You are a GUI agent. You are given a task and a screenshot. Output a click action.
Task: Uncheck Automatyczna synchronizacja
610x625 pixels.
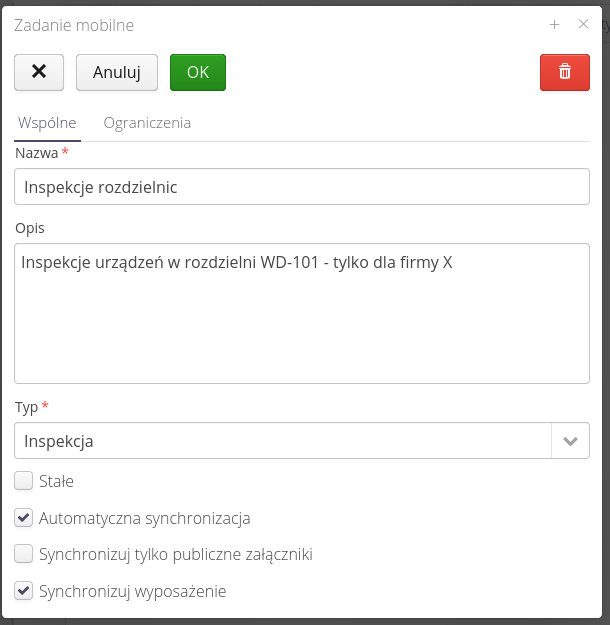(x=24, y=518)
